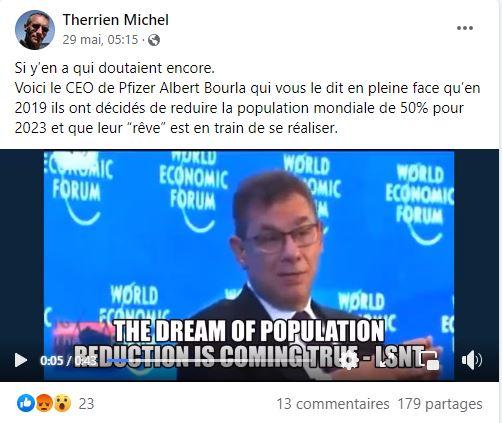Screen dimensions: 502x423
Task: Open Therrien Michel's profile picture
Action: [x=35, y=30]
